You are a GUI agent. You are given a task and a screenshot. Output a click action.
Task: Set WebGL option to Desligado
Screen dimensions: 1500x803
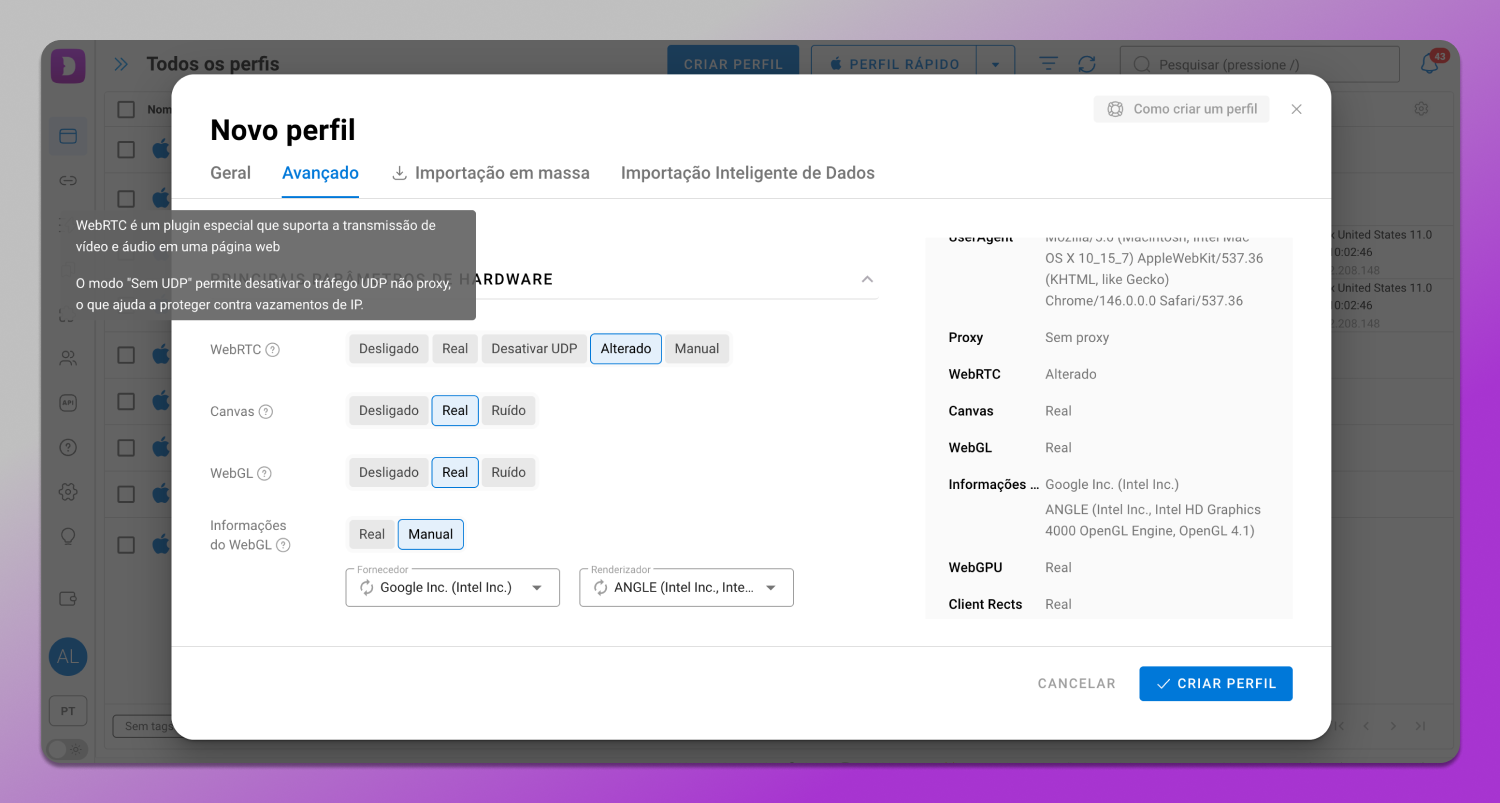point(389,473)
